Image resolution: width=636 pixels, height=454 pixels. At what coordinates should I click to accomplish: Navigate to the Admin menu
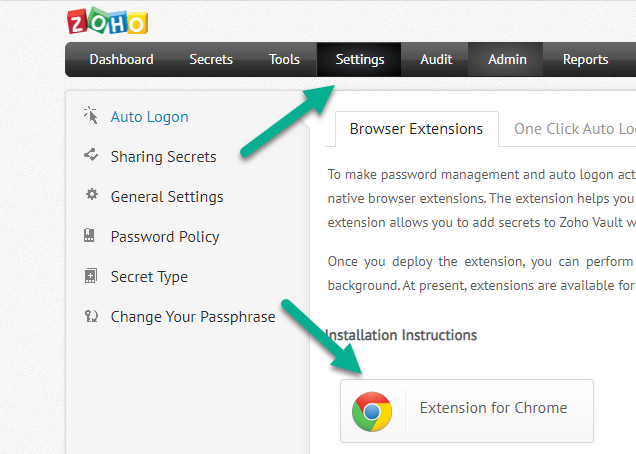(507, 60)
